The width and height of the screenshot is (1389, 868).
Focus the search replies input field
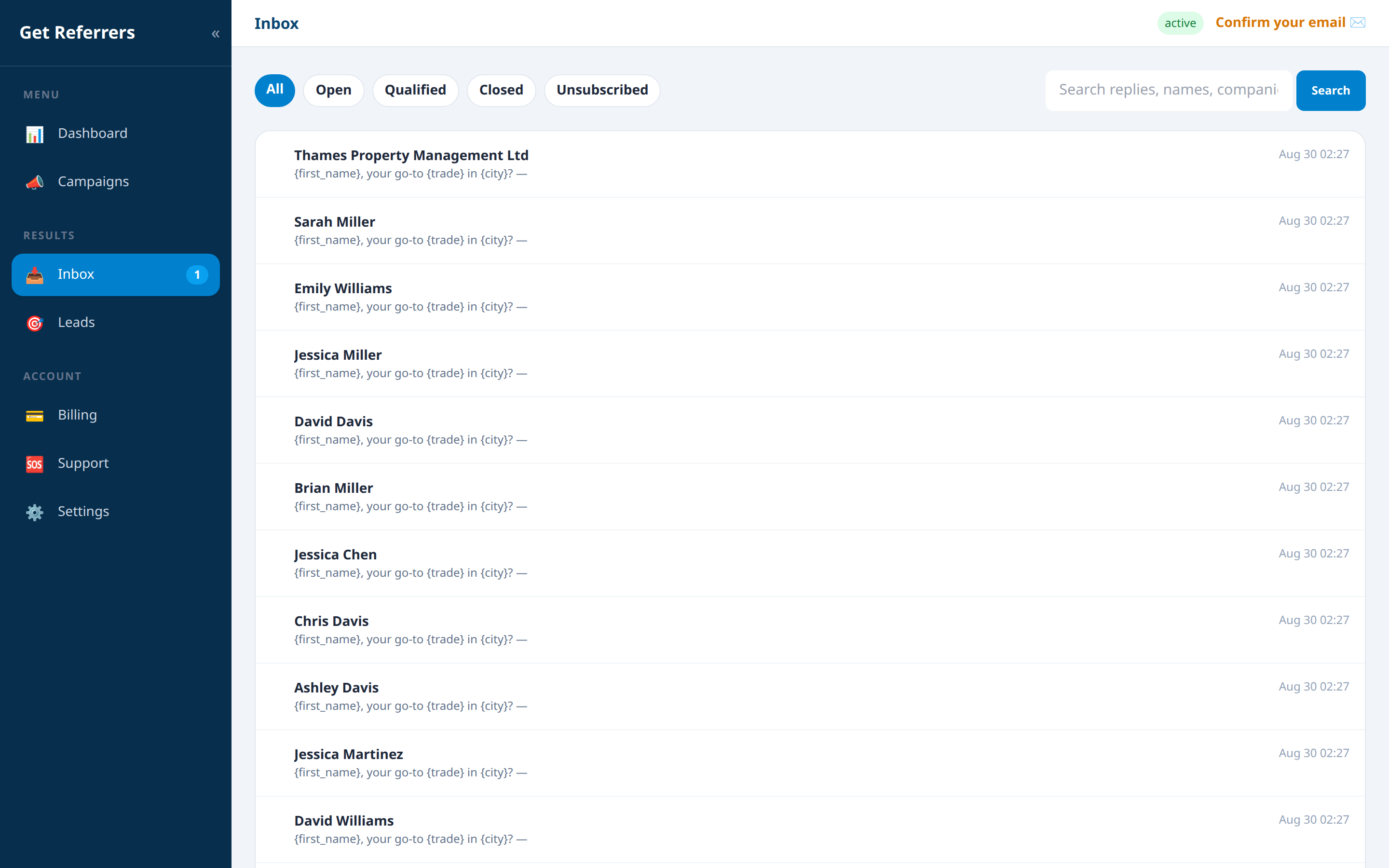pos(1169,90)
